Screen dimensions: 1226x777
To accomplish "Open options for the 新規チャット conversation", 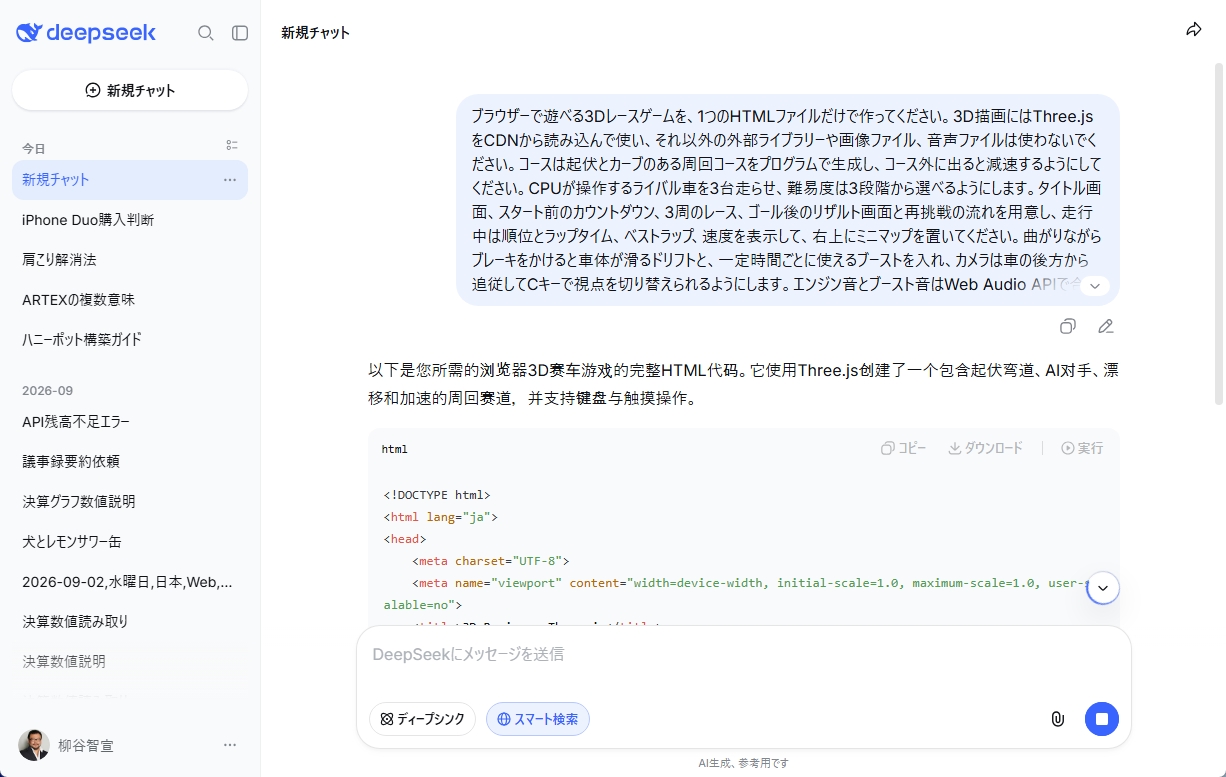I will coord(230,180).
